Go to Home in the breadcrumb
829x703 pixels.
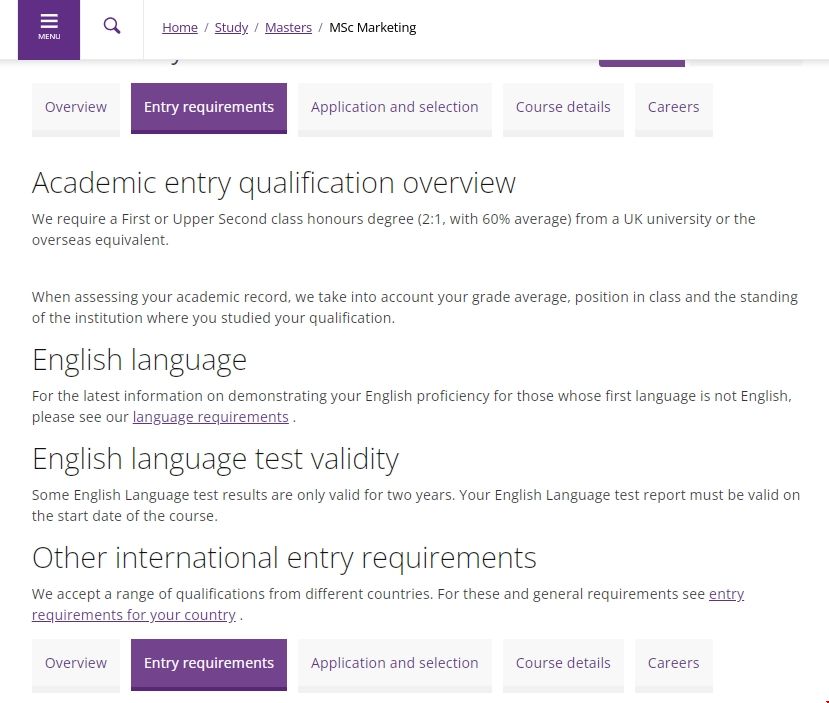180,28
